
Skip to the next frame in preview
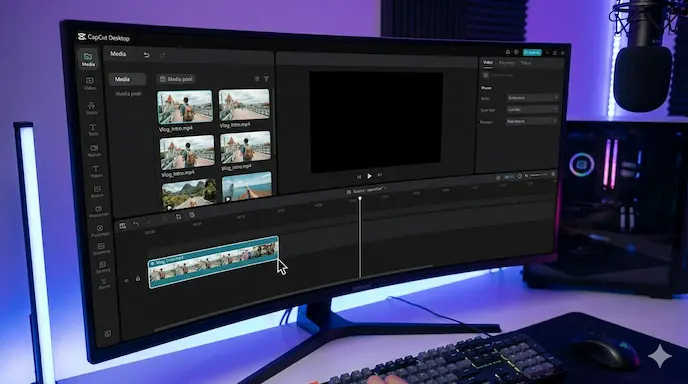[x=380, y=175]
